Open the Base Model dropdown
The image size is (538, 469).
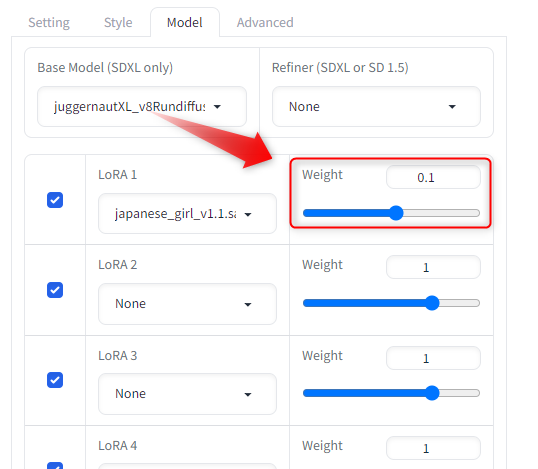click(142, 107)
